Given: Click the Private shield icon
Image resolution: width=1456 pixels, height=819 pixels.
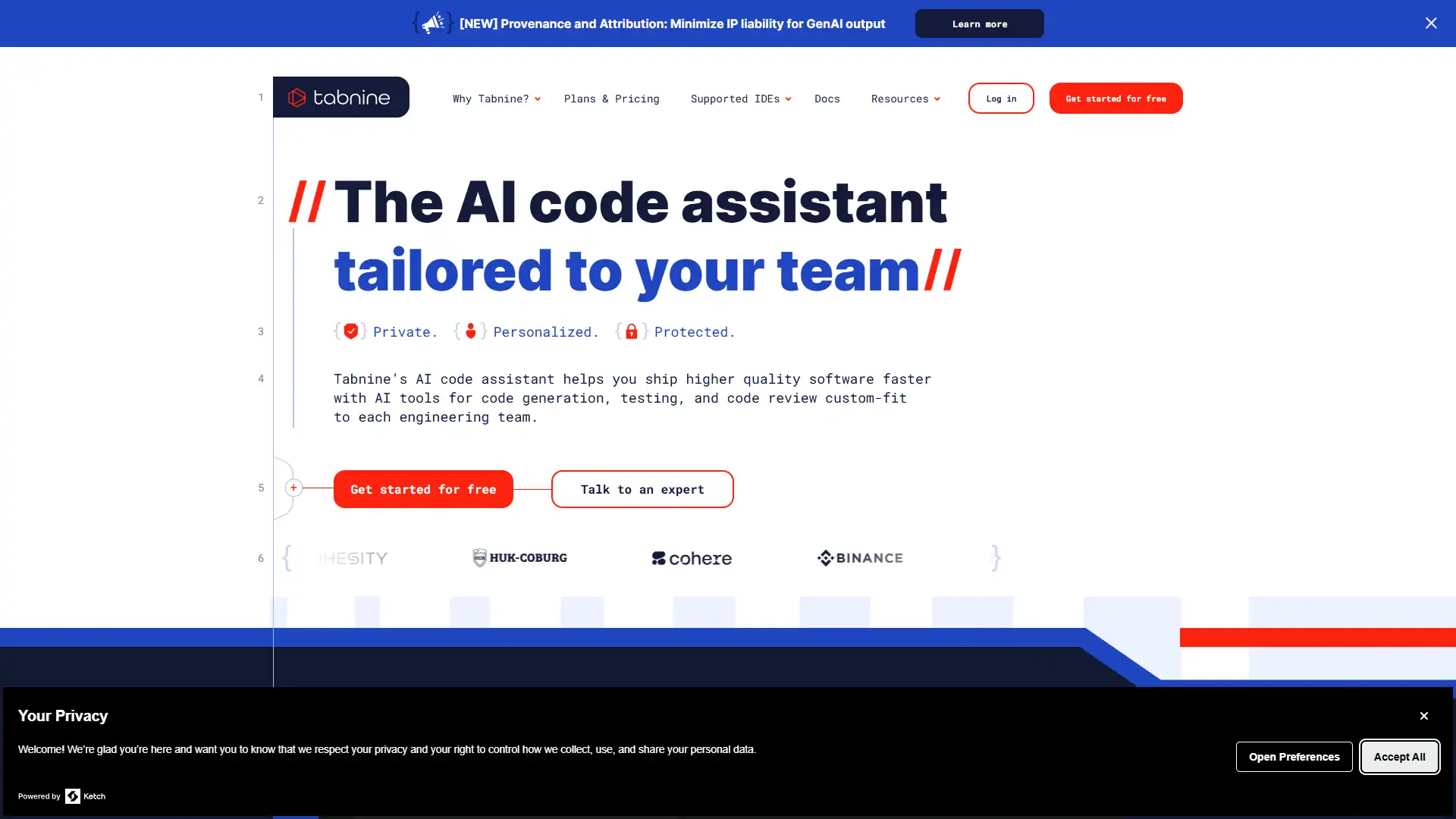Looking at the screenshot, I should (350, 332).
